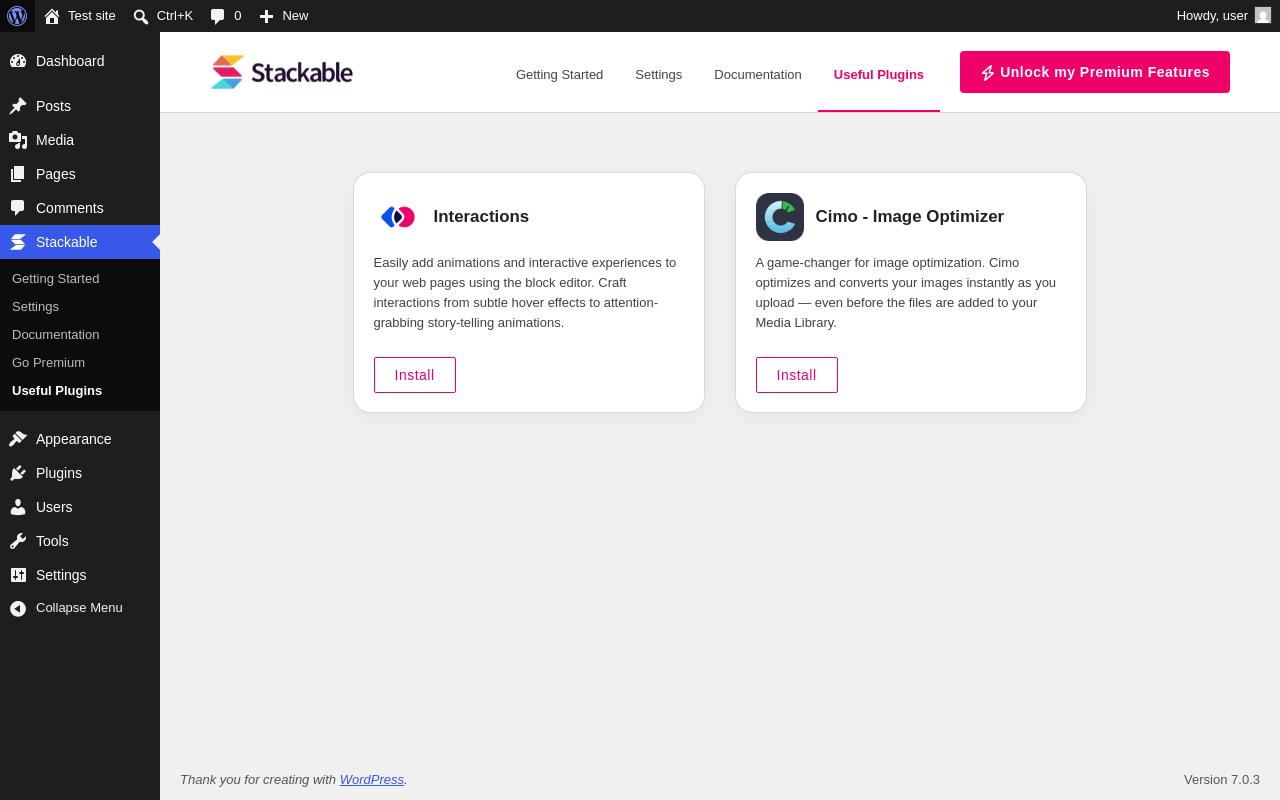Open the Ctrl+K search icon
The height and width of the screenshot is (800, 1280).
pos(141,16)
